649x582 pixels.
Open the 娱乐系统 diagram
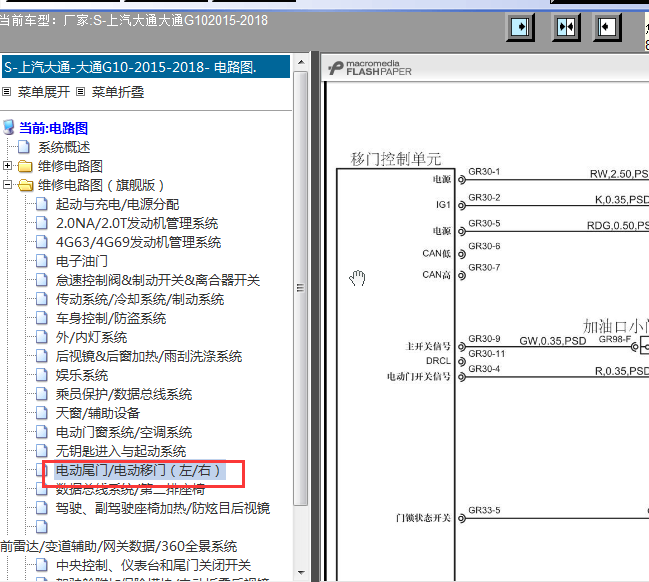pyautogui.click(x=82, y=375)
